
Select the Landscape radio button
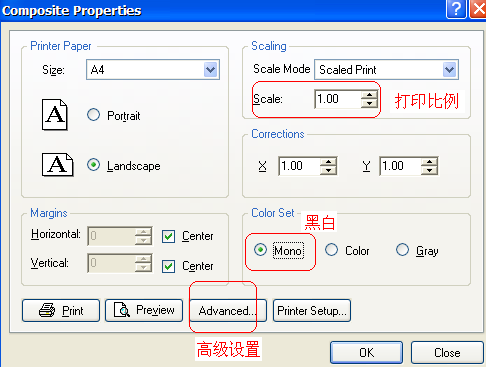click(93, 165)
